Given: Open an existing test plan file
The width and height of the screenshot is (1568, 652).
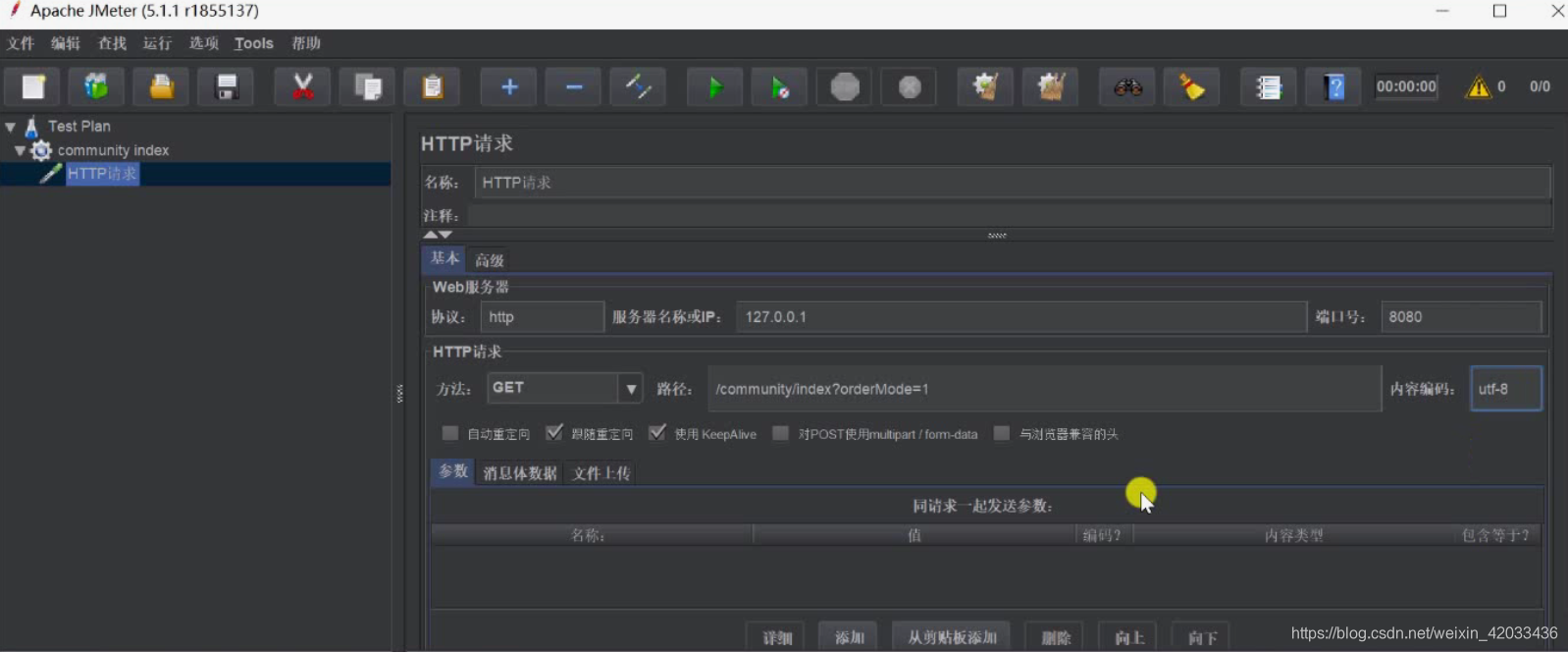Looking at the screenshot, I should coord(162,87).
